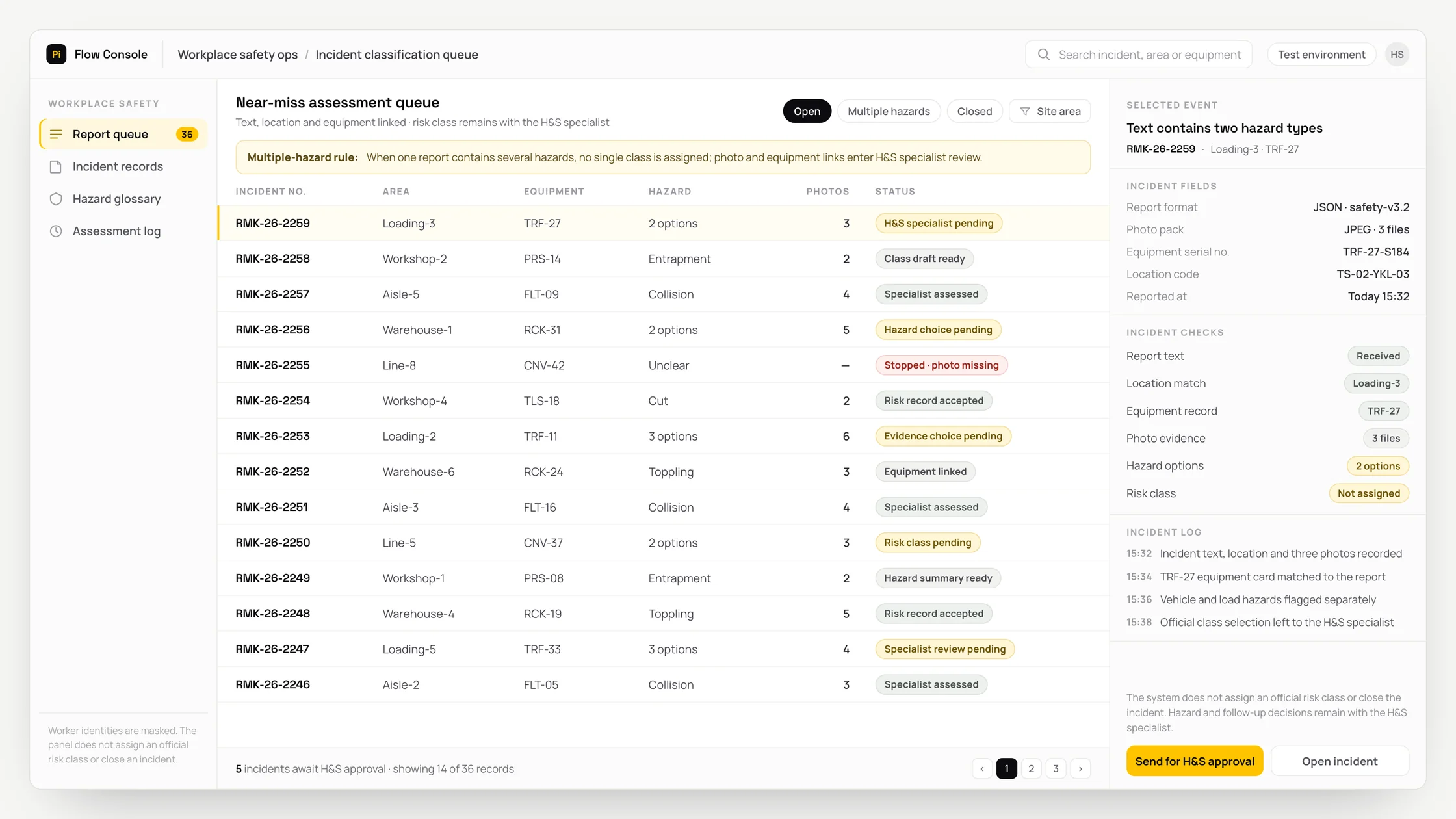
Task: Click the INCIDENT NO. column header
Action: [270, 191]
